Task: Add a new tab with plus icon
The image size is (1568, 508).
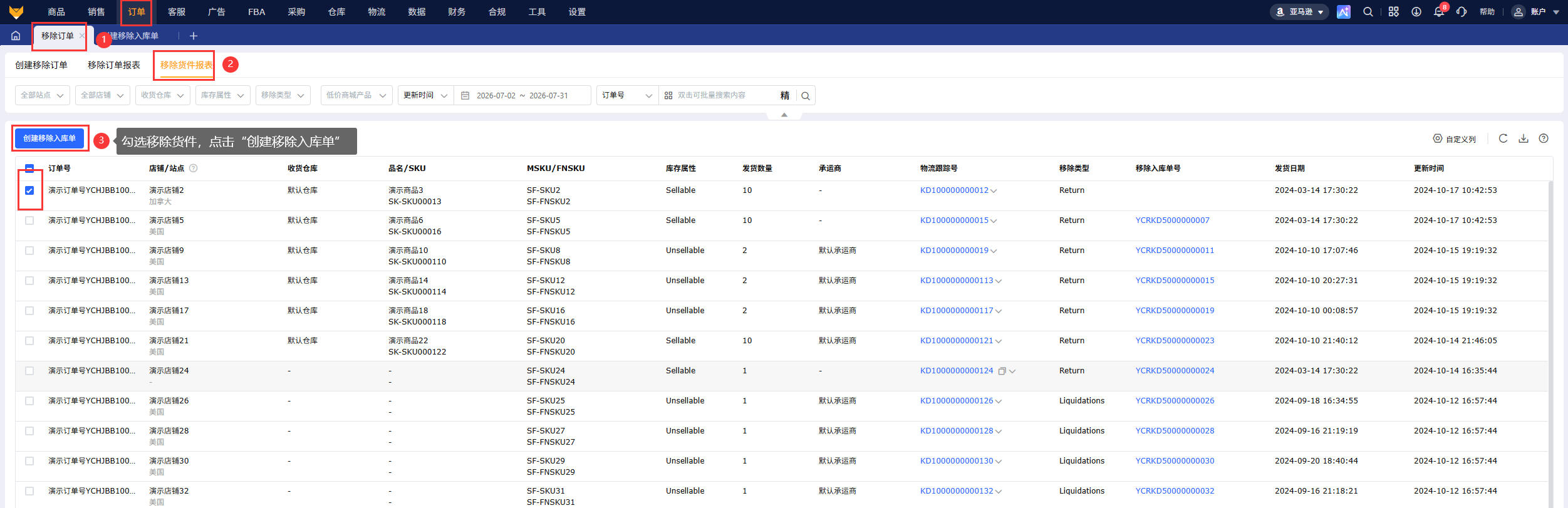Action: (x=194, y=36)
